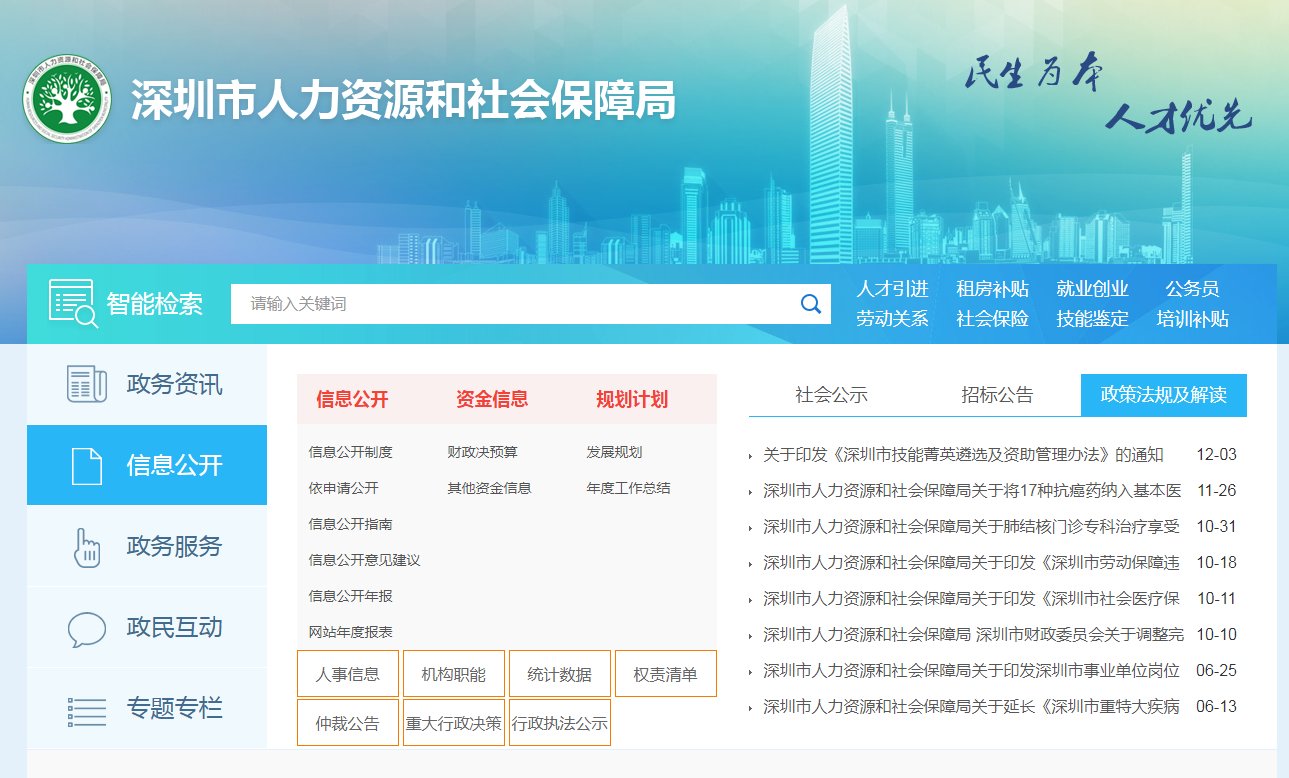Screen dimensions: 1289x778
Task: Open the 专题专栏 sidebar menu
Action: (x=147, y=709)
